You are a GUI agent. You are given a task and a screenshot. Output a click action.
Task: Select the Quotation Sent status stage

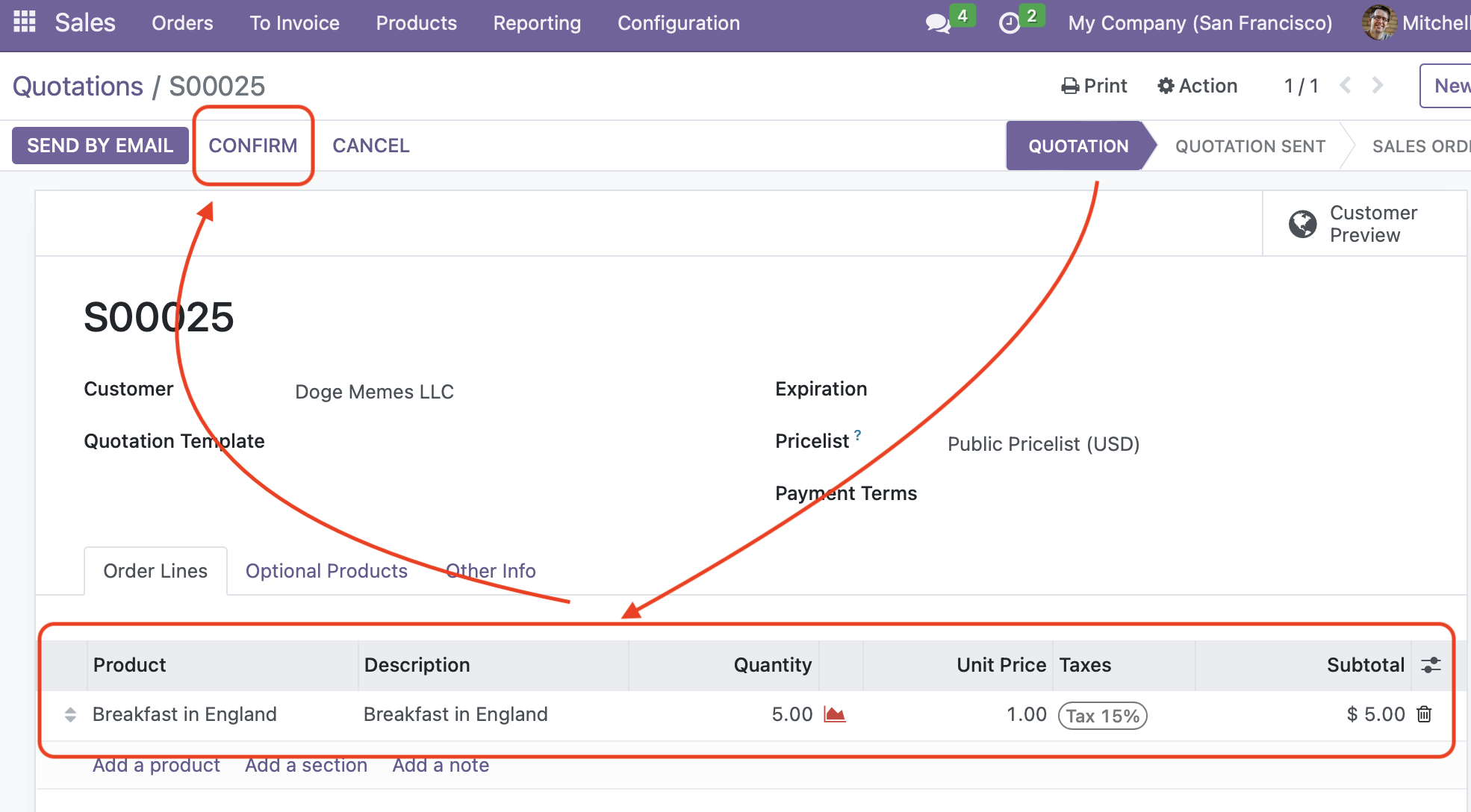point(1250,146)
